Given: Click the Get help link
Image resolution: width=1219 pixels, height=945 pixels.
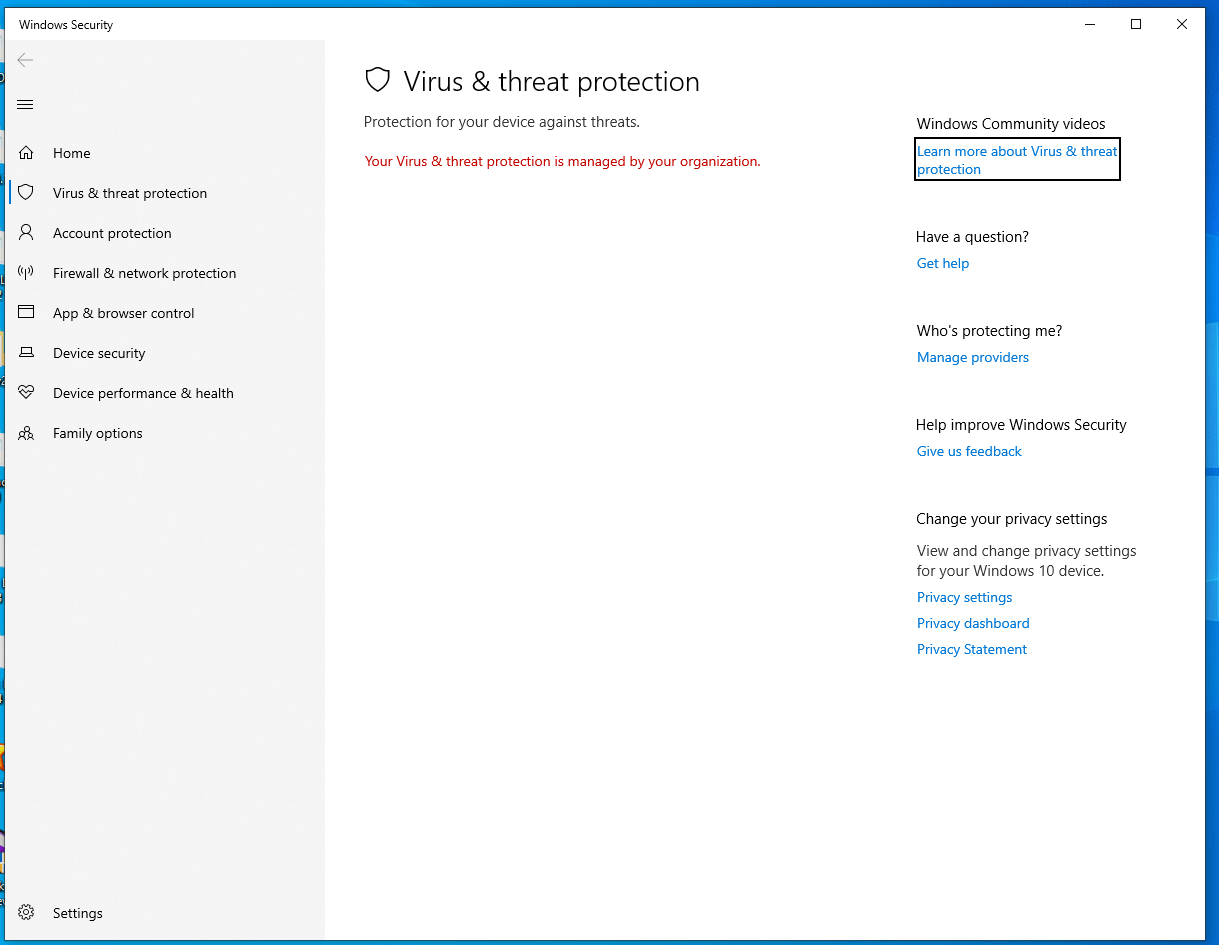Looking at the screenshot, I should (x=943, y=263).
